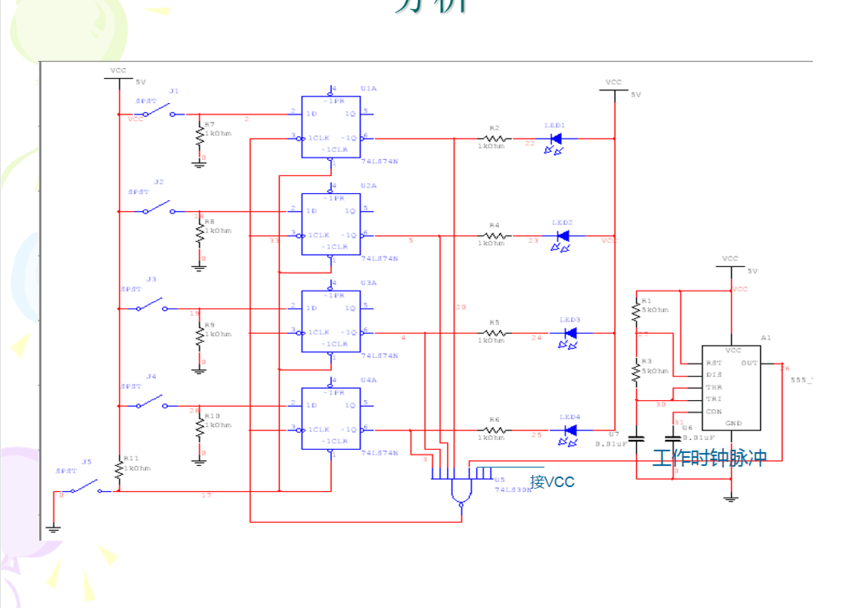Screen dimensions: 860x608
Task: Click the LED3 diode symbol
Action: pos(569,333)
